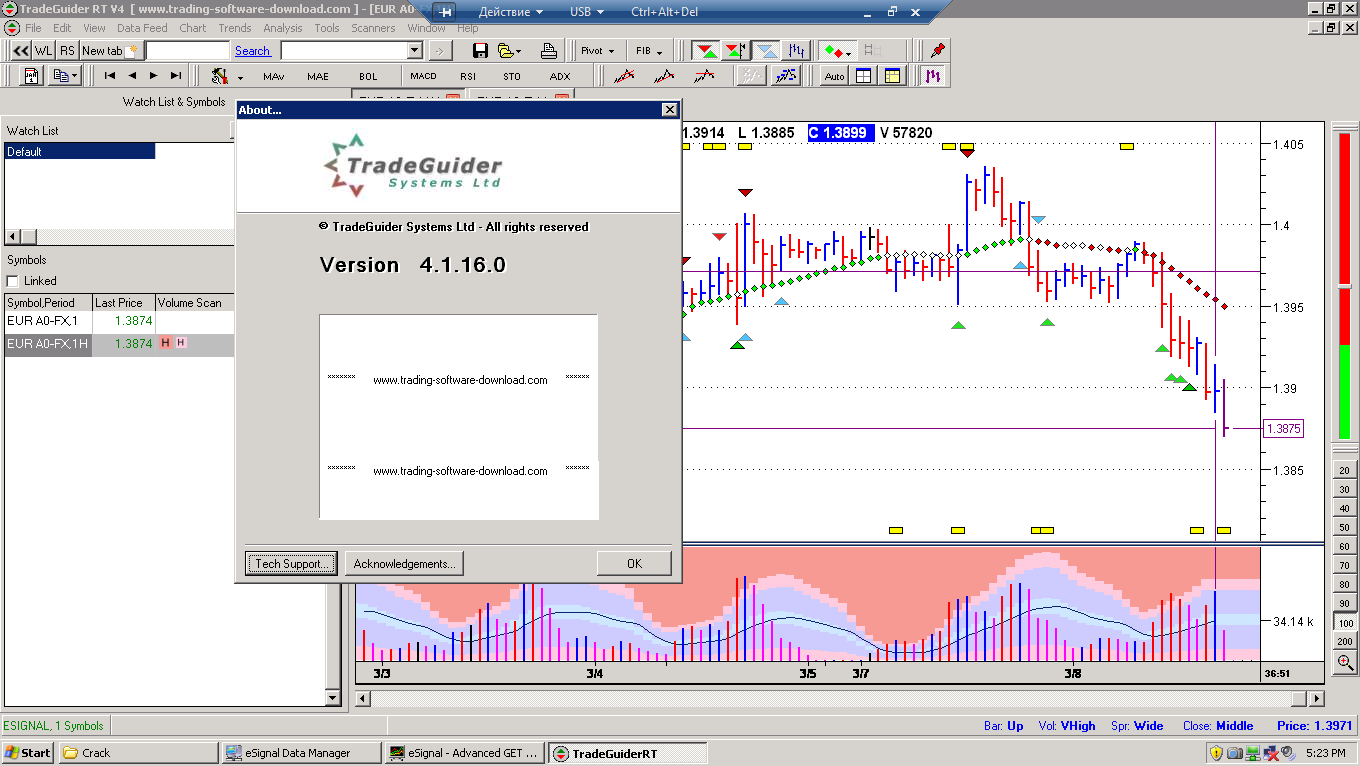Toggle red-green triangle signals button

coord(706,51)
